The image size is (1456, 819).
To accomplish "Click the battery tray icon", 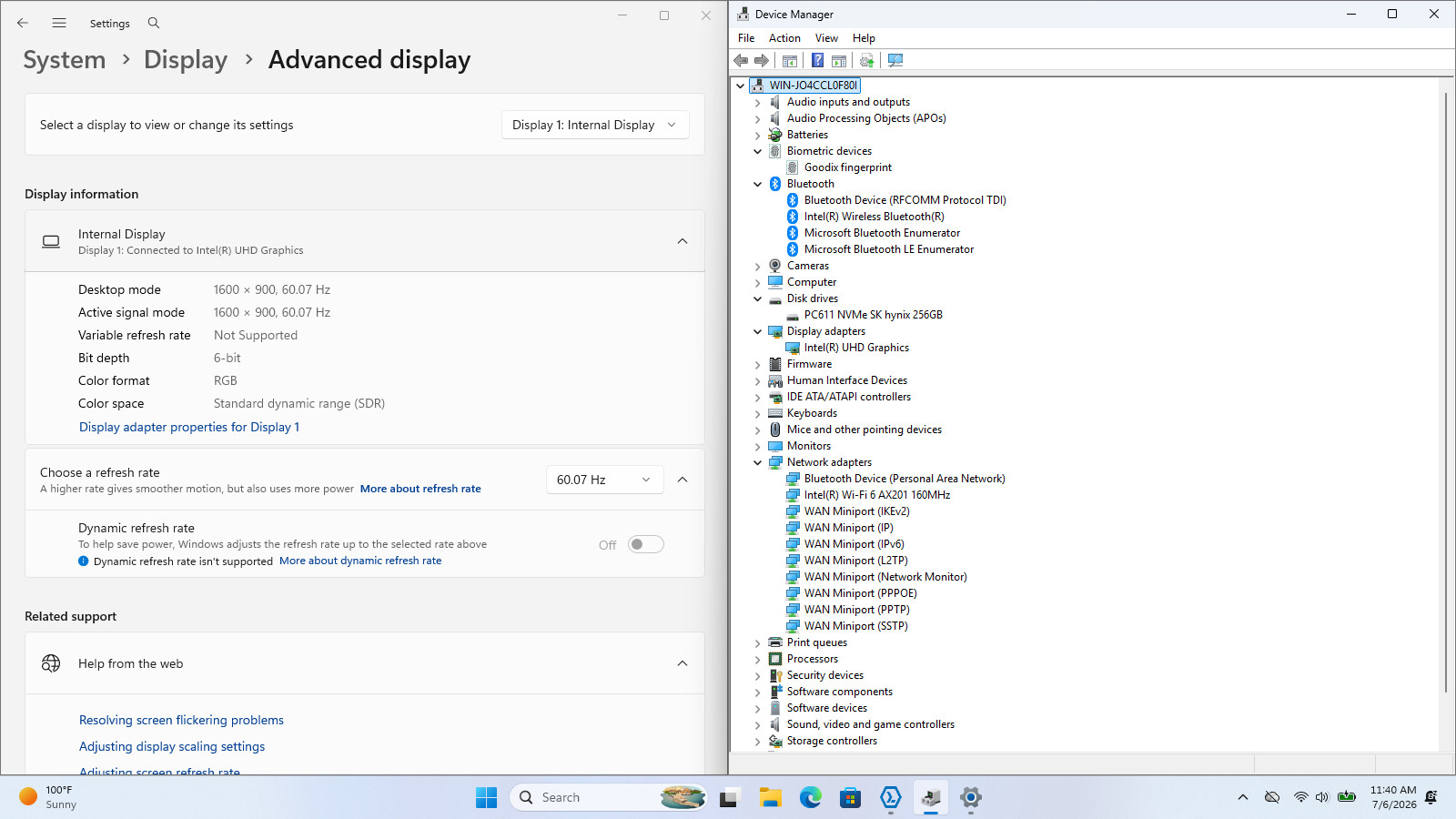I will coord(1347,797).
